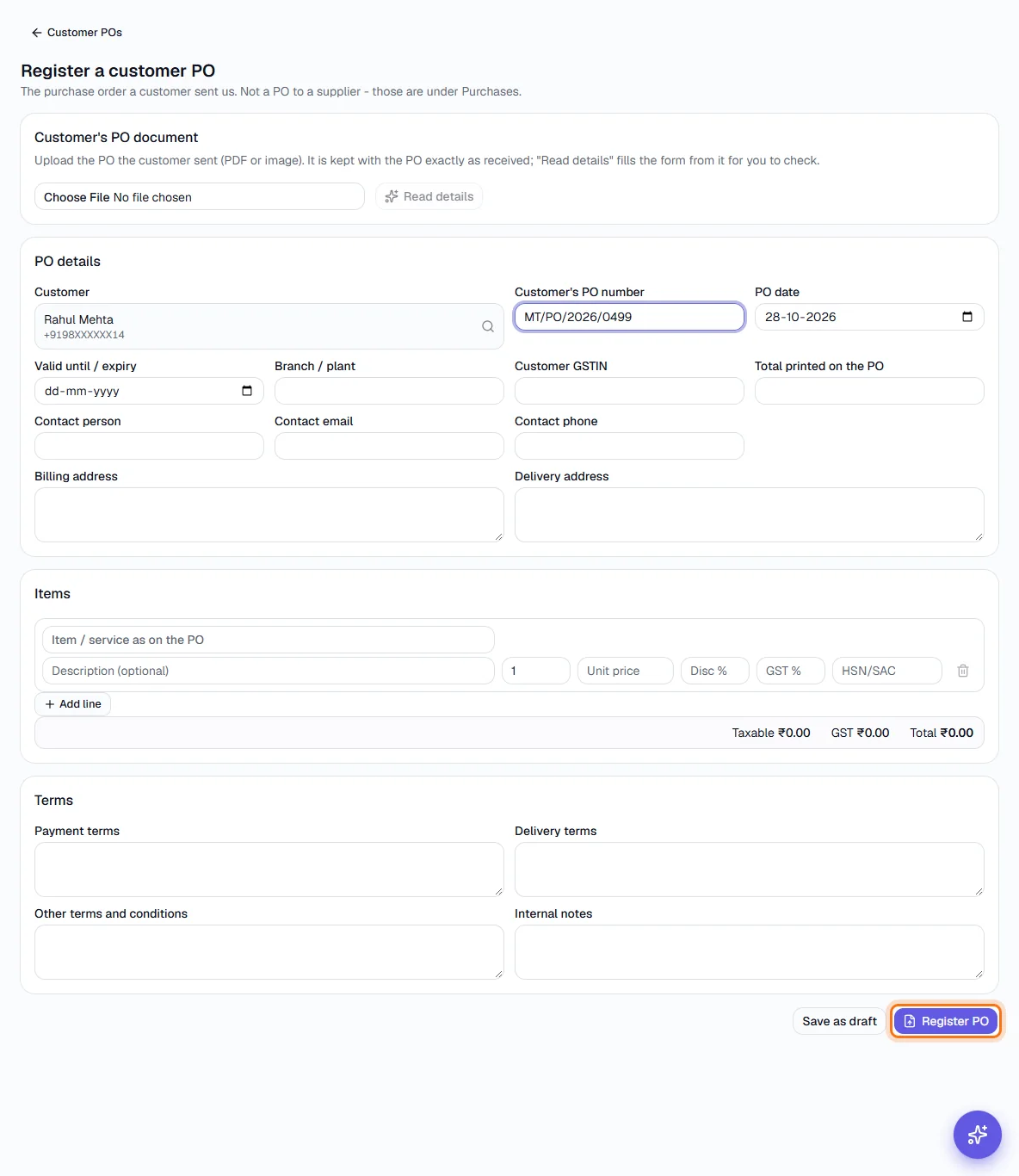1019x1176 pixels.
Task: Click the Contact person input
Action: pos(149,446)
